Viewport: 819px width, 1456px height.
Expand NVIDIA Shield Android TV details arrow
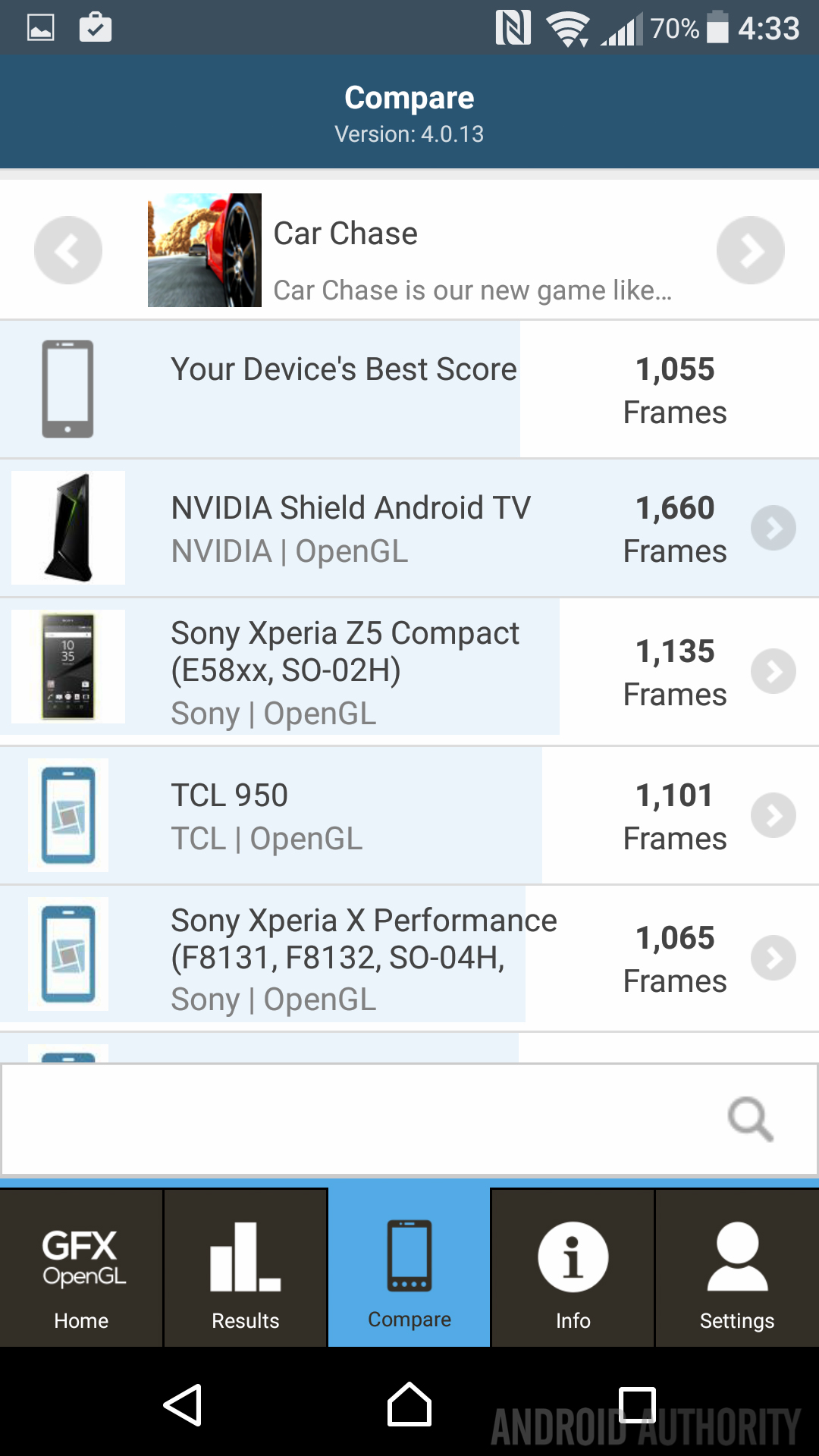pyautogui.click(x=773, y=528)
